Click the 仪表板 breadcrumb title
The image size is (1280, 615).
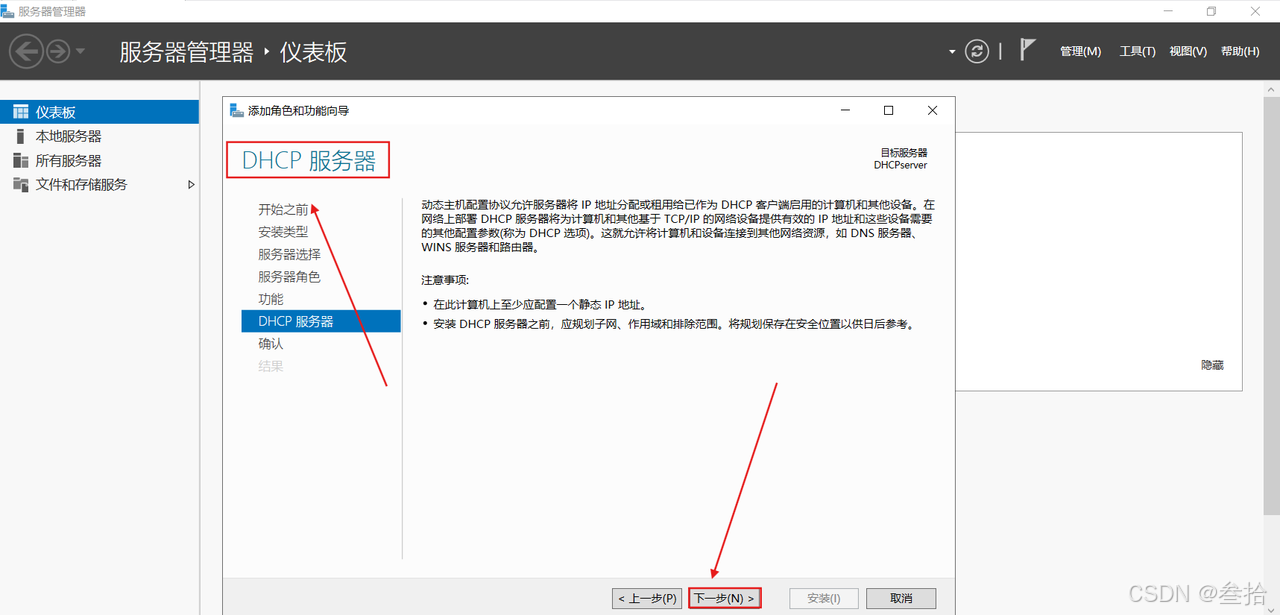(314, 52)
